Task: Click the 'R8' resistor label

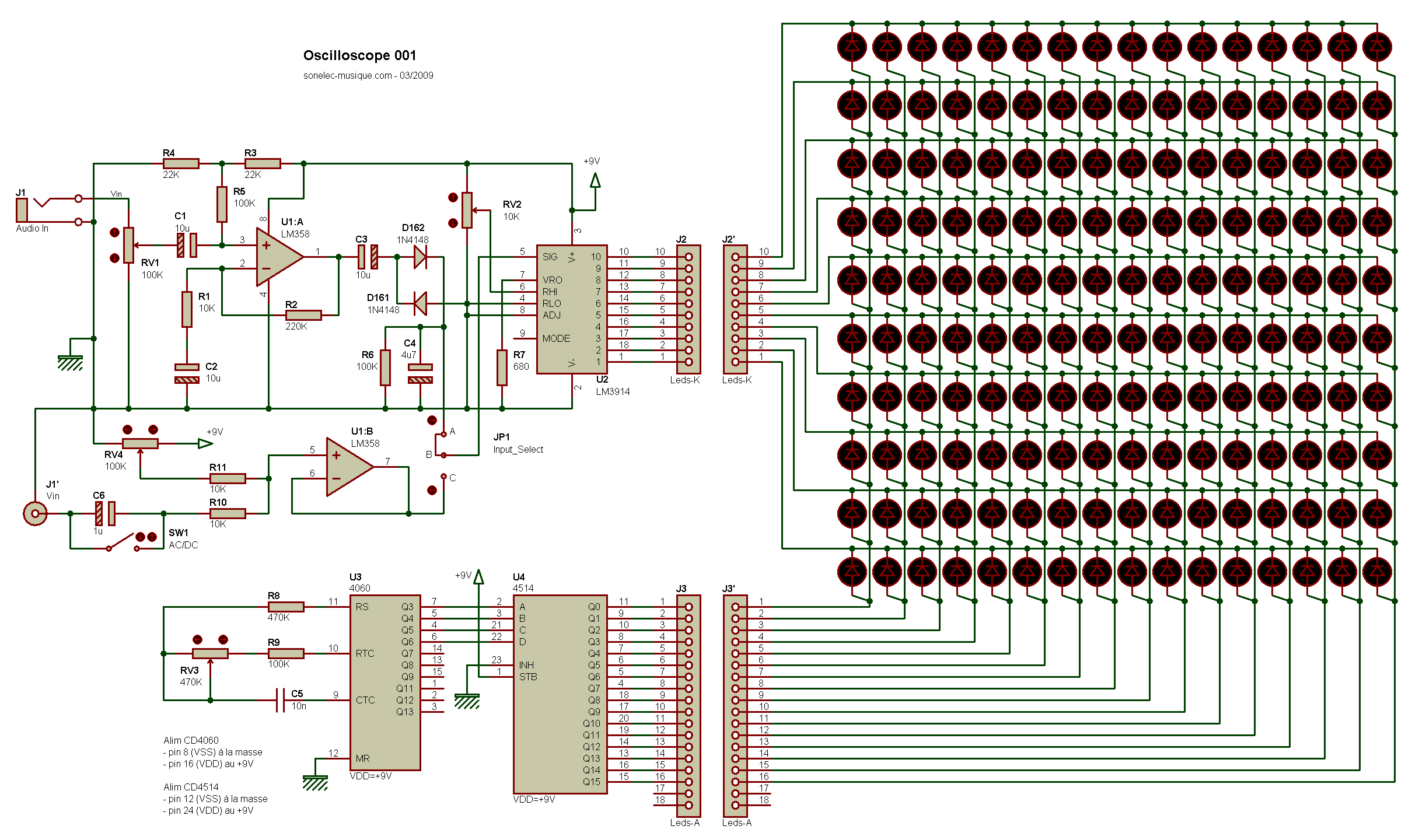Action: pyautogui.click(x=274, y=596)
